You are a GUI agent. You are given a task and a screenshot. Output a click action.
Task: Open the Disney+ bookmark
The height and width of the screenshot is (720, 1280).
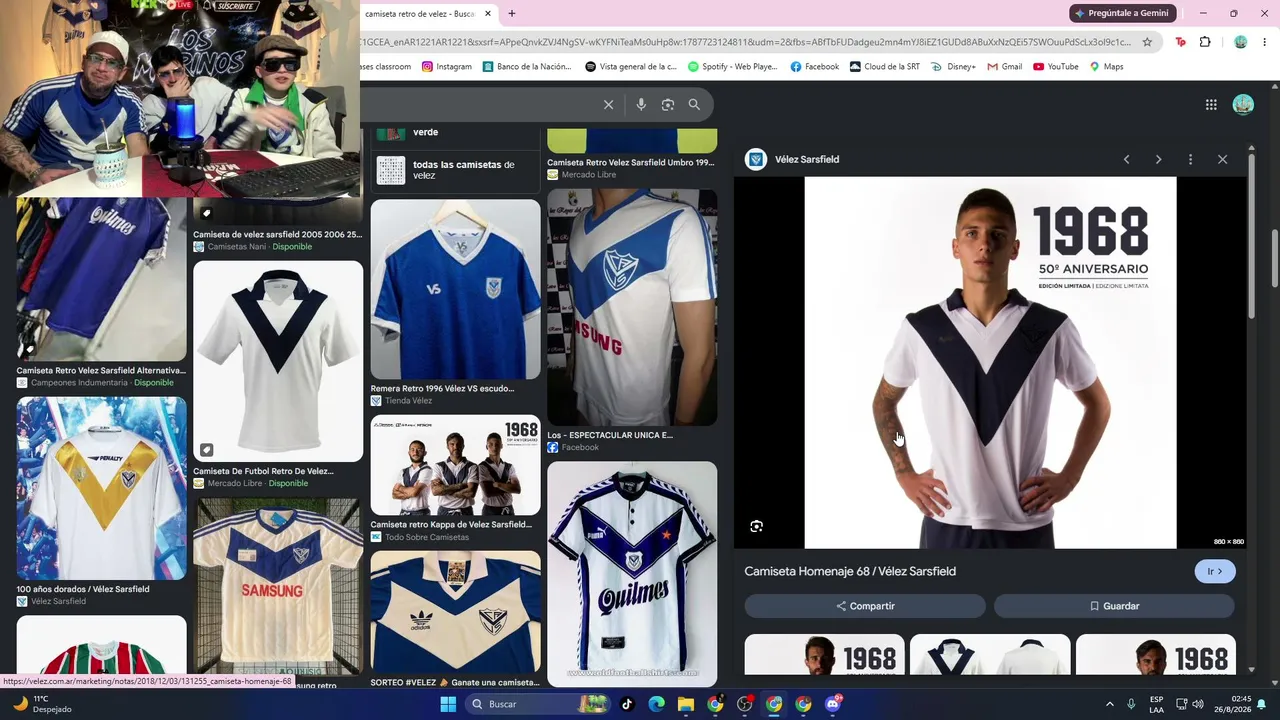point(953,67)
